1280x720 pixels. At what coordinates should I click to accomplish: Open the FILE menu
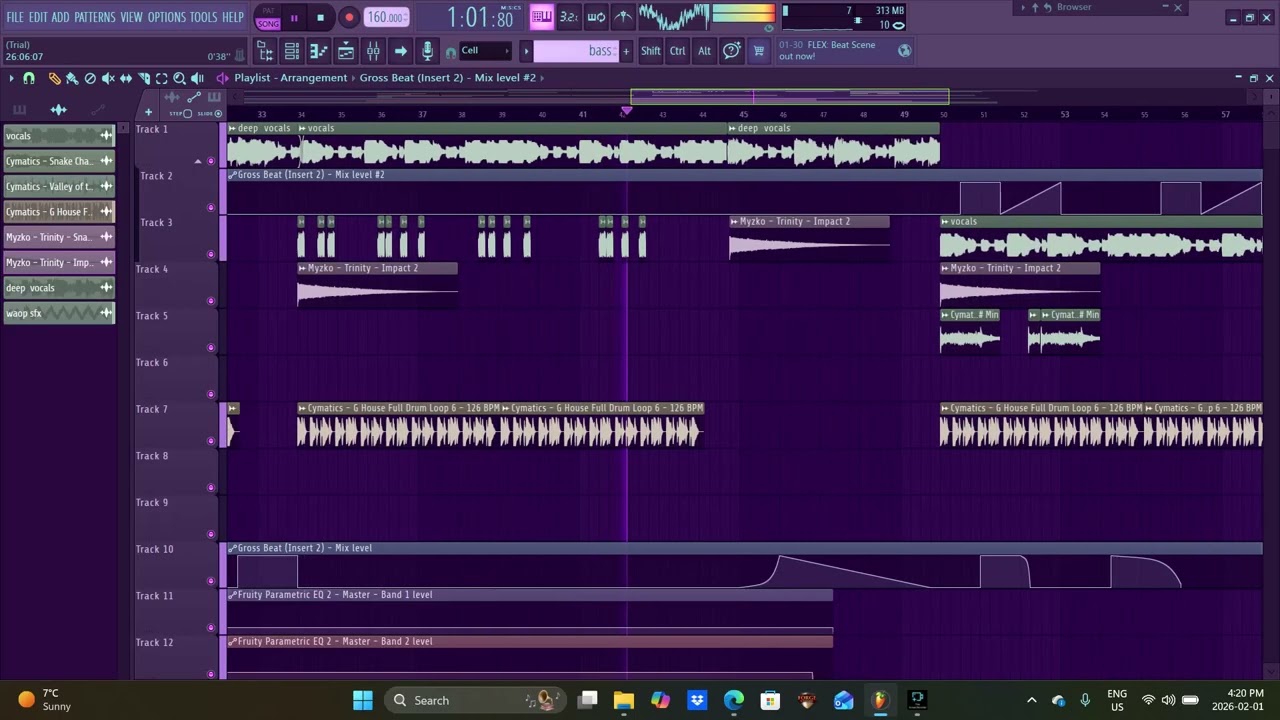click(x=15, y=17)
